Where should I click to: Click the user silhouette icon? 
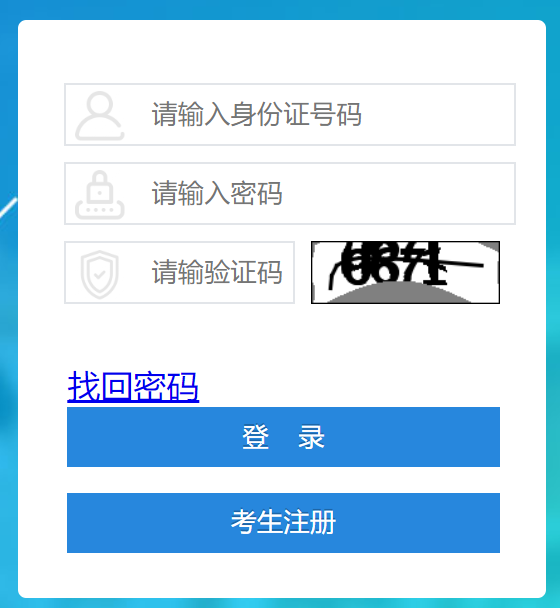pyautogui.click(x=100, y=116)
